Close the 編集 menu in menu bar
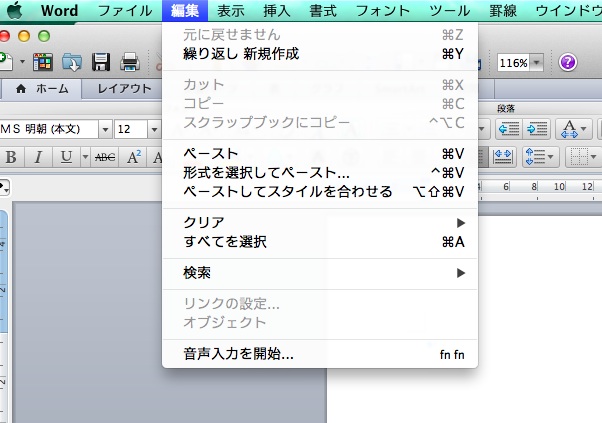This screenshot has width=602, height=423. 185,10
